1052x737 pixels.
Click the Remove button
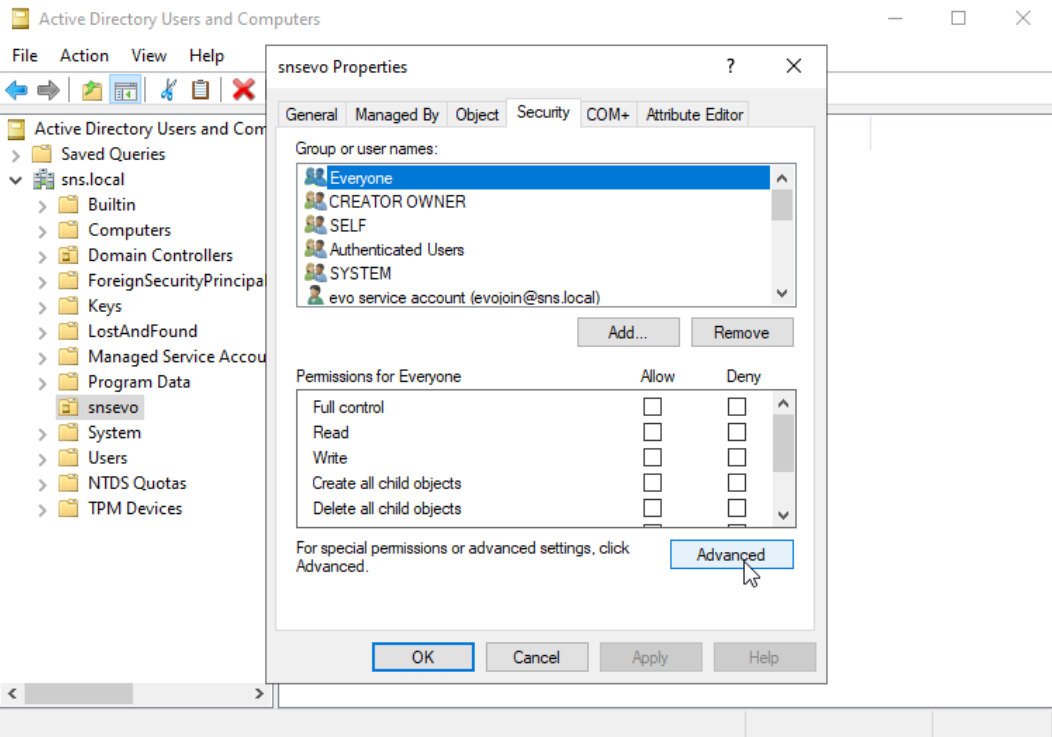click(x=742, y=332)
